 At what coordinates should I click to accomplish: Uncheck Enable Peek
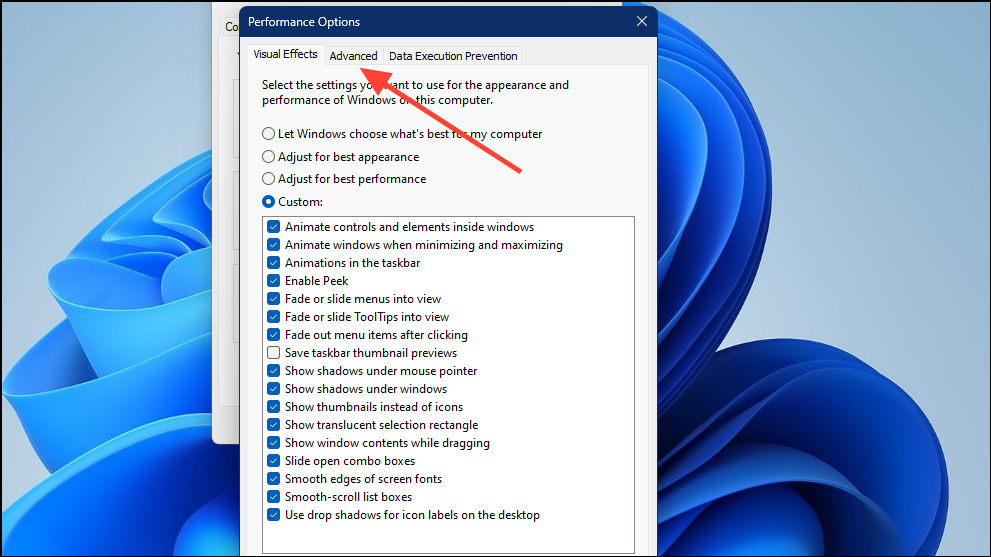click(x=274, y=281)
